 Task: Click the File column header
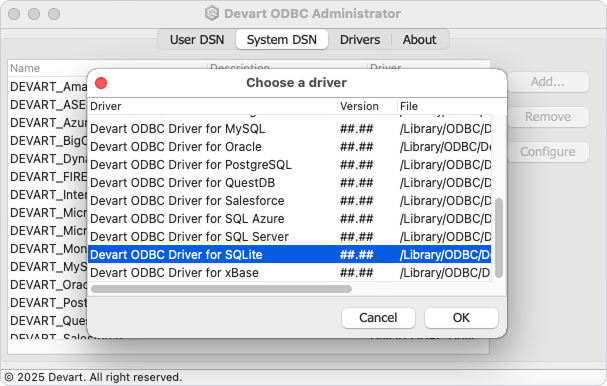452,106
